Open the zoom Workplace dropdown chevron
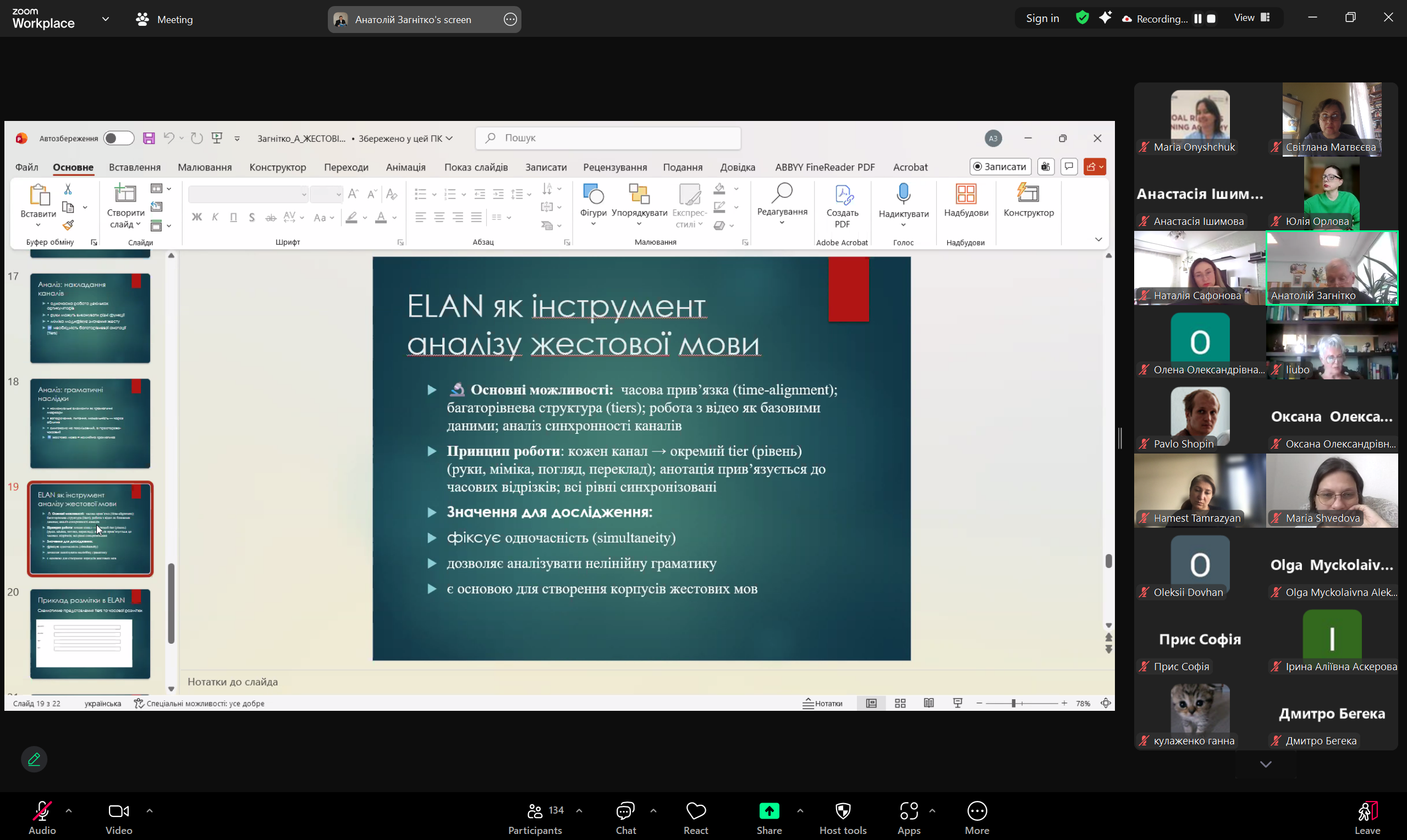The image size is (1407, 840). 105,19
